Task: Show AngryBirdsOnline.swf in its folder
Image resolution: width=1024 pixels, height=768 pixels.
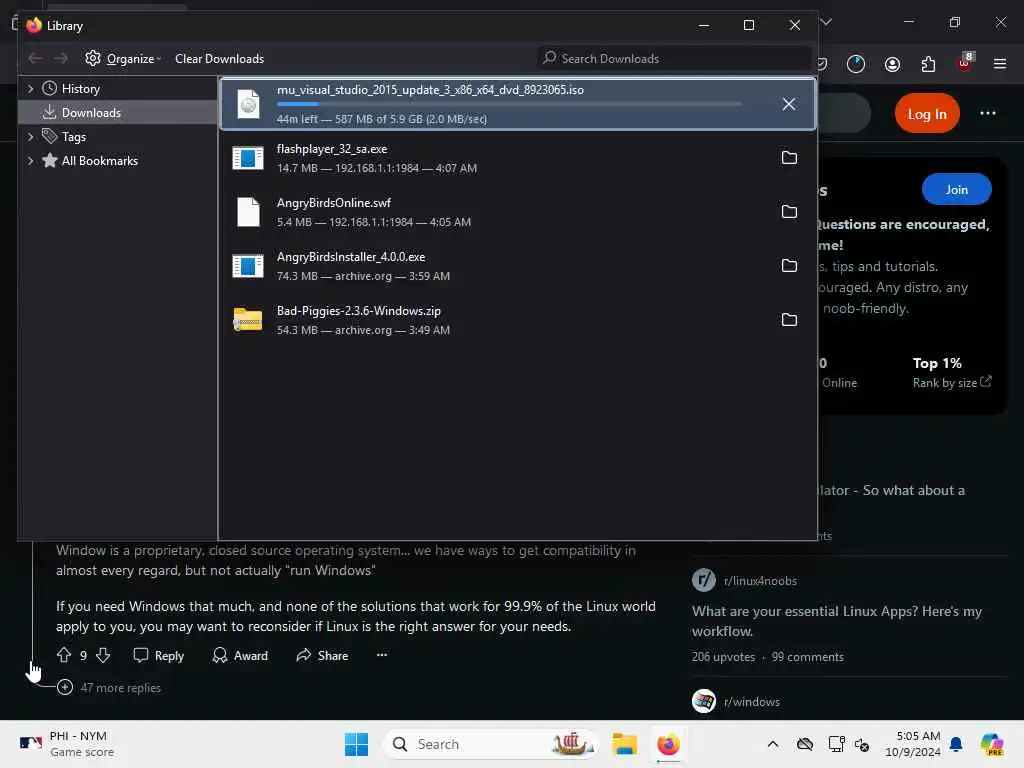Action: [x=789, y=212]
